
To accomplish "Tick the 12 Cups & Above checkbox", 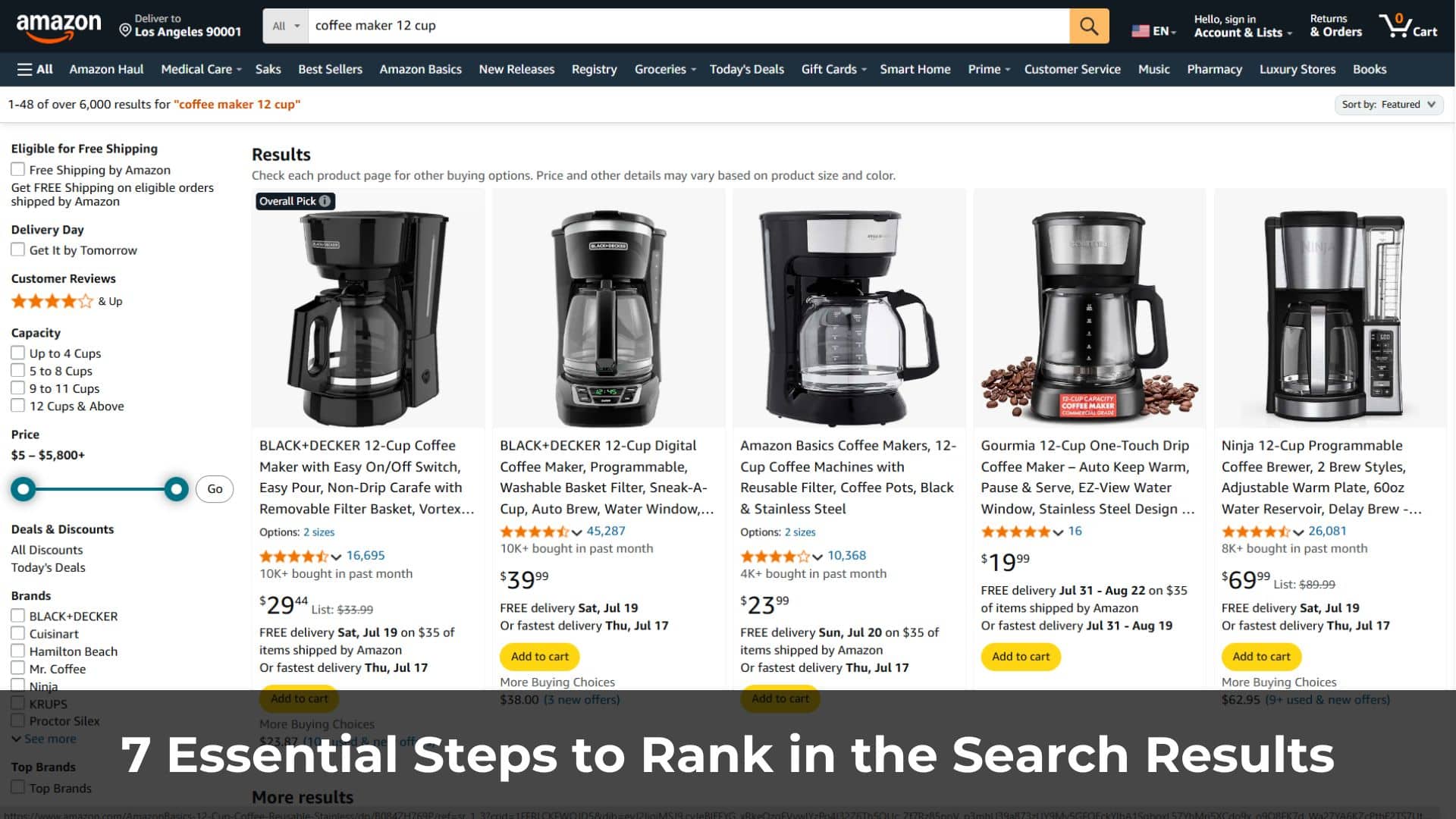I will click(x=18, y=406).
